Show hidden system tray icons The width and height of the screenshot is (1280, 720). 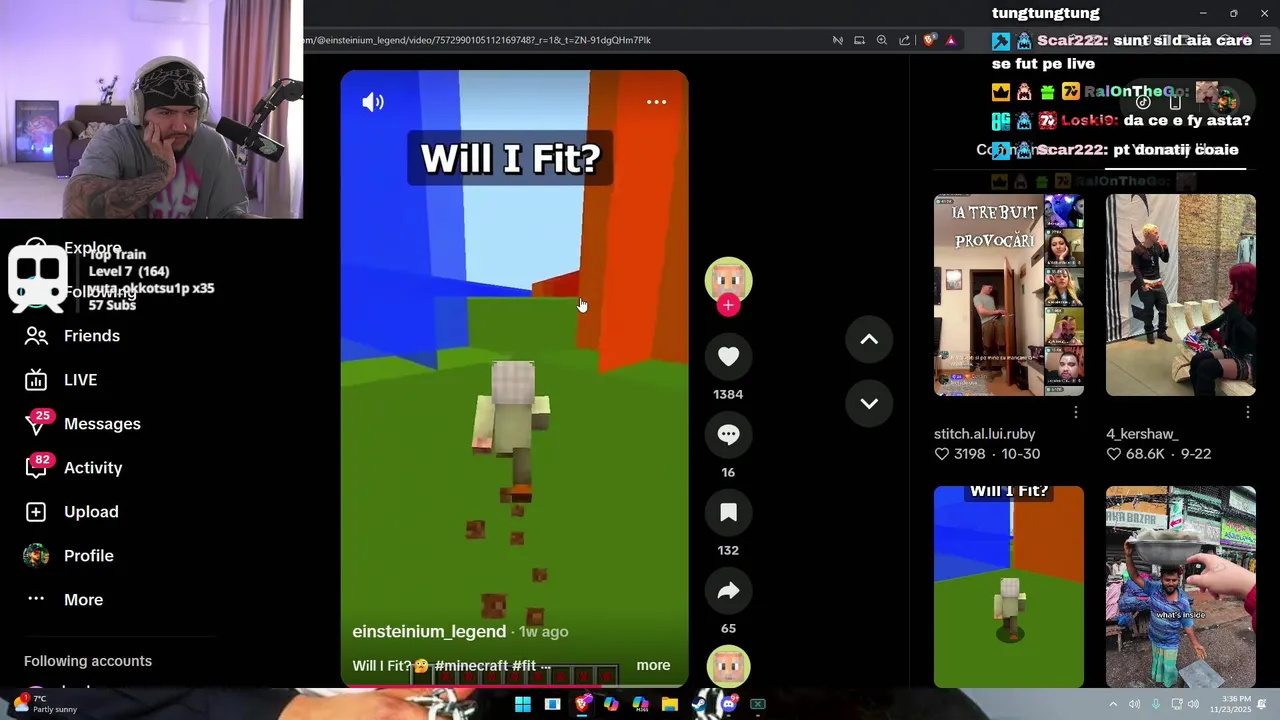point(1113,704)
